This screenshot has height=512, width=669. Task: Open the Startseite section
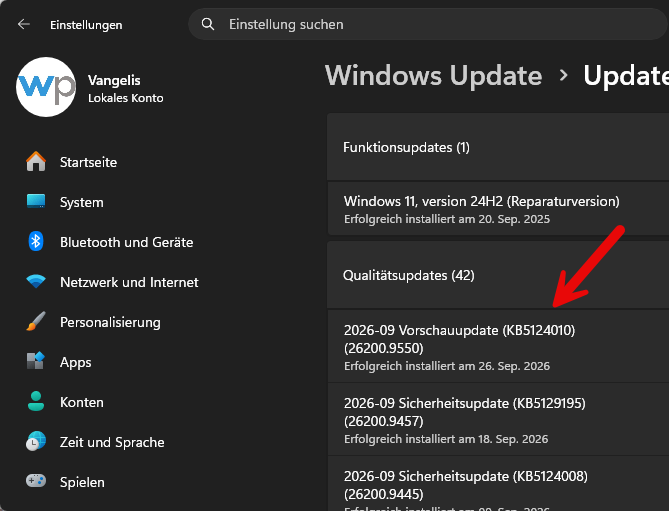click(x=88, y=162)
